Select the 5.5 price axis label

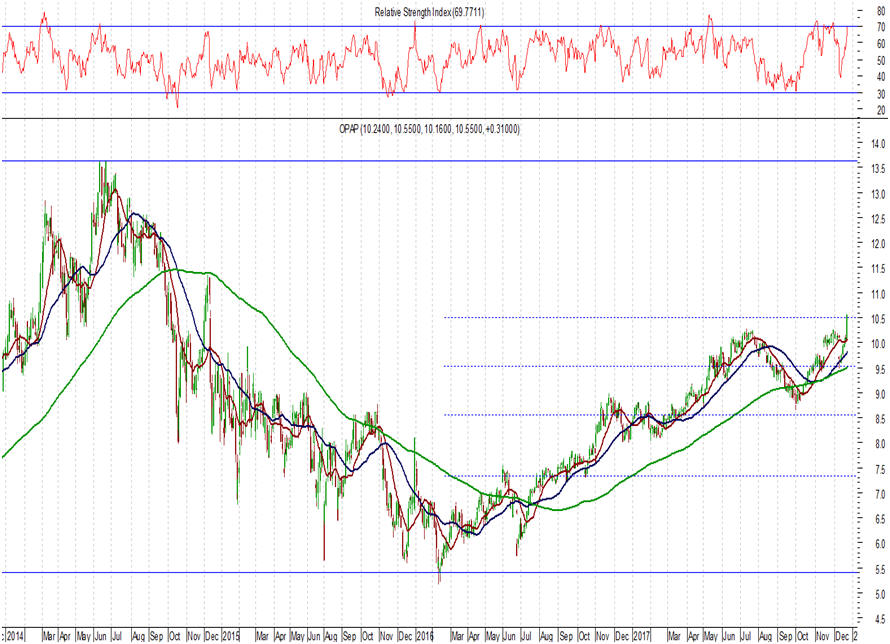coord(879,569)
